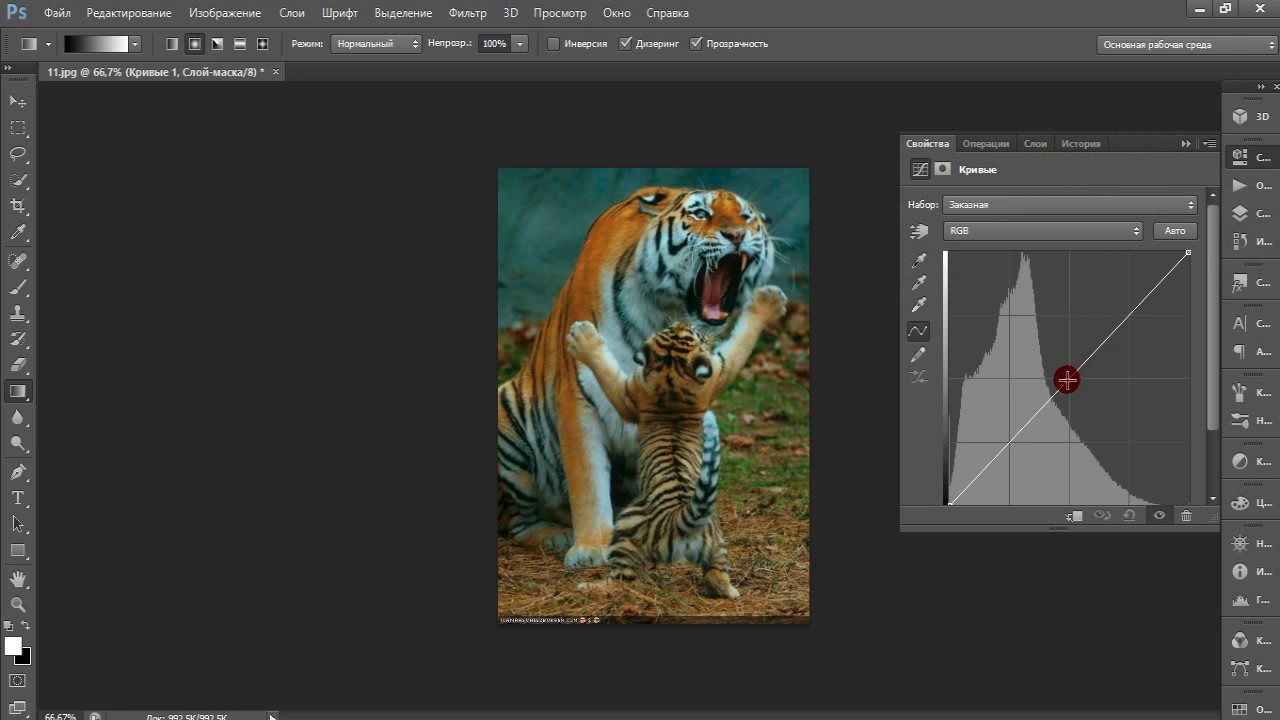Viewport: 1280px width, 720px height.
Task: Select the Eyedropper tool in left toolbar
Action: (x=18, y=232)
